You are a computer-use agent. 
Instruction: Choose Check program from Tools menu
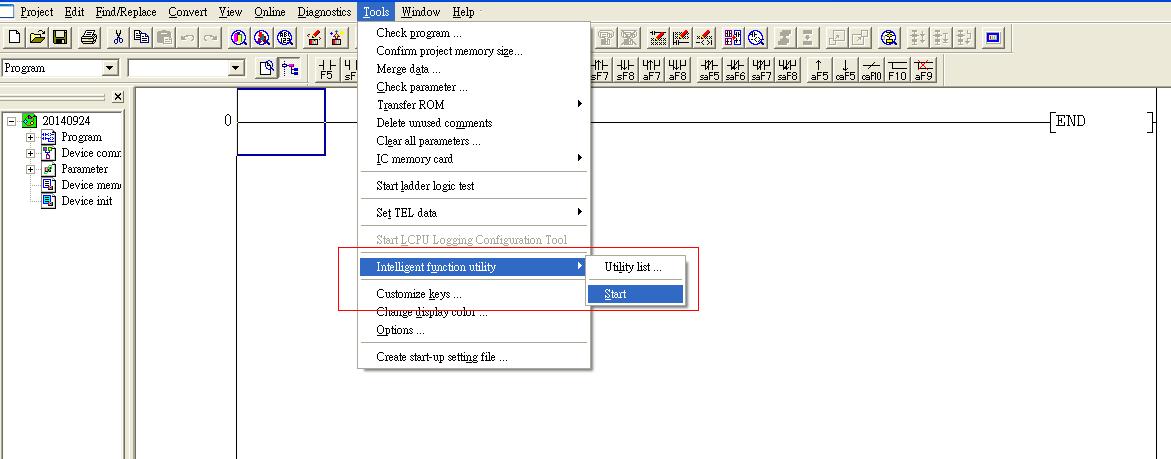418,33
